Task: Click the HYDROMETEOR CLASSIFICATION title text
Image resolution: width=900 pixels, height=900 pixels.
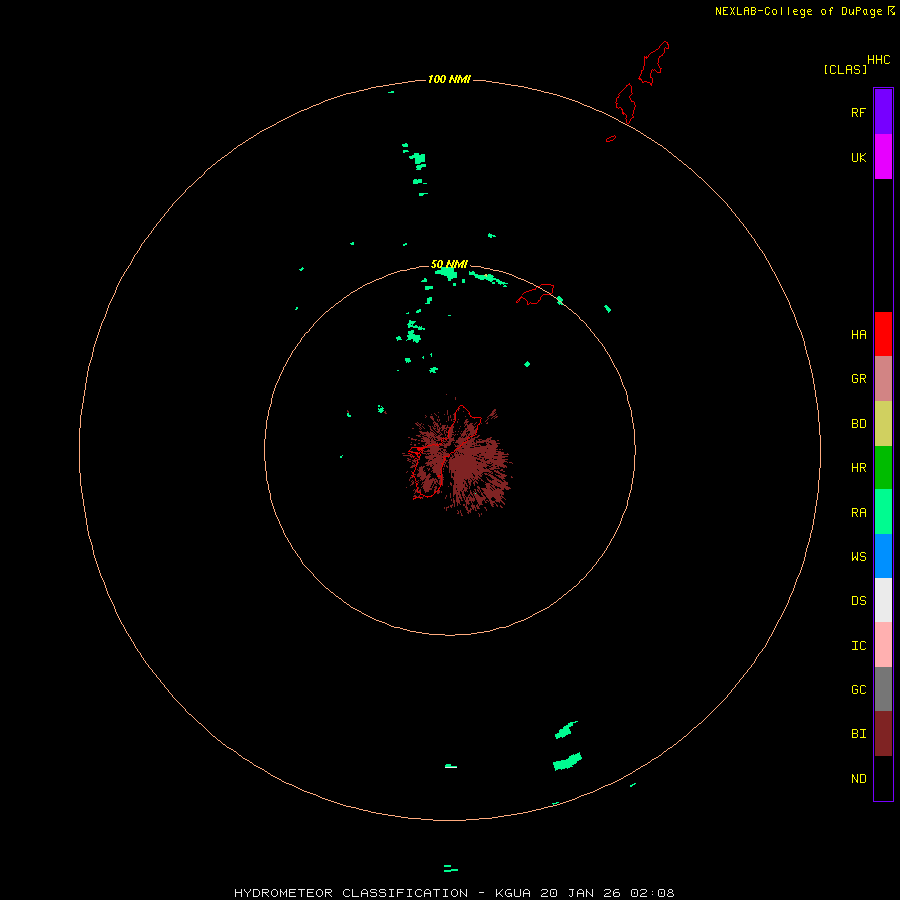Action: 351,893
